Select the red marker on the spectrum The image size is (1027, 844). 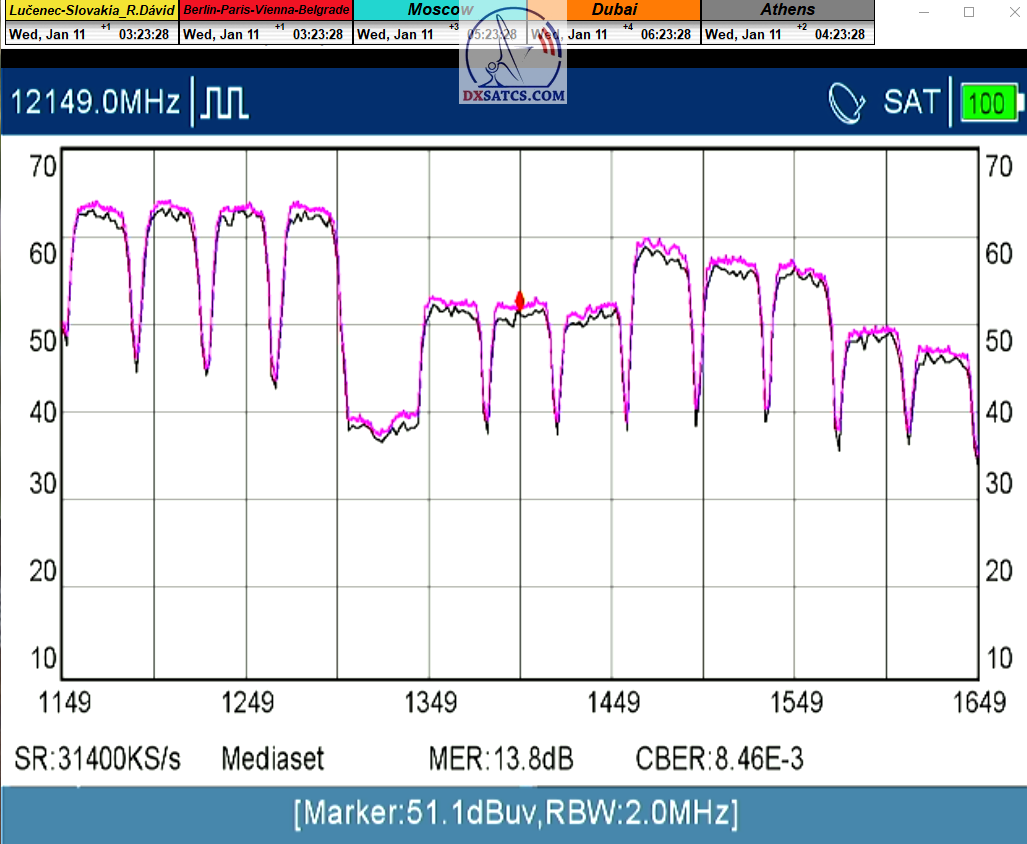520,299
